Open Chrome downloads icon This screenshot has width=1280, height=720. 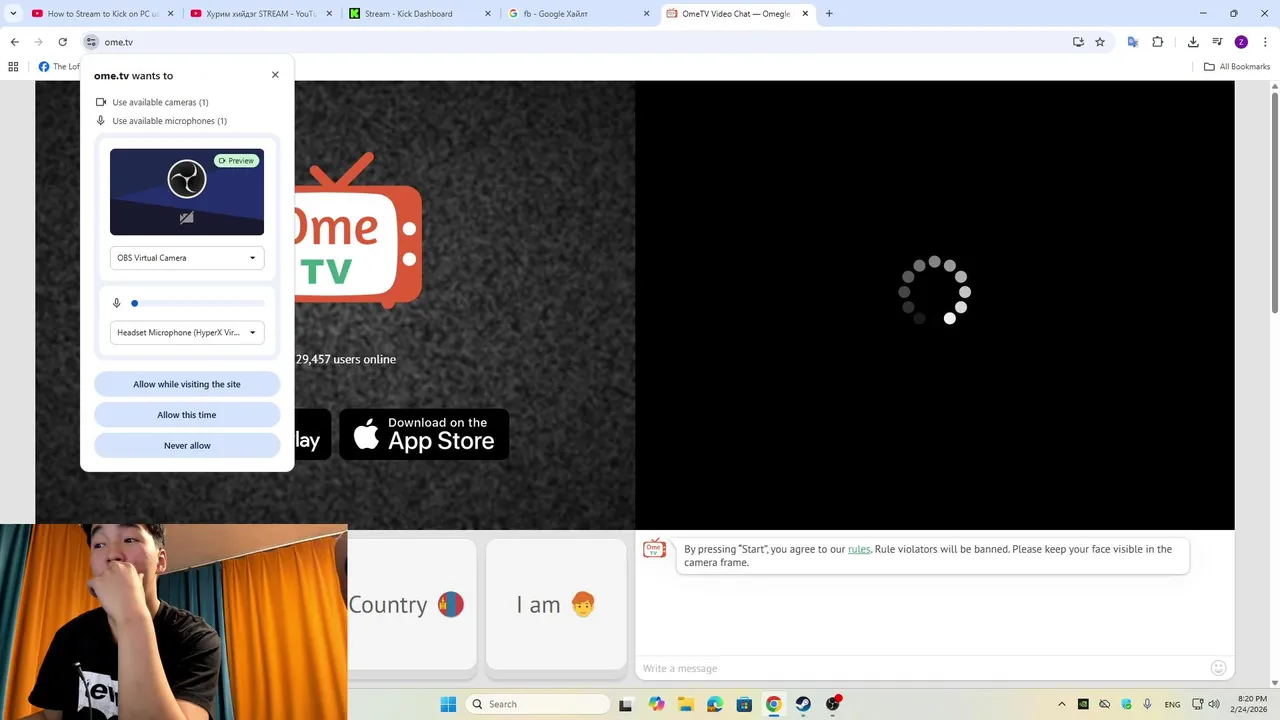tap(1193, 42)
